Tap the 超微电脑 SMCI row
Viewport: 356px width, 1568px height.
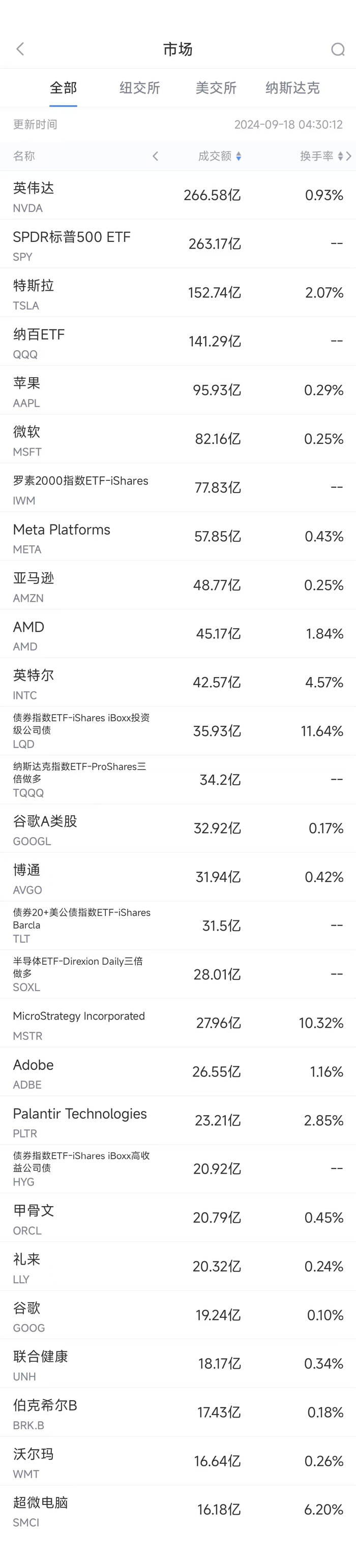(x=177, y=1510)
